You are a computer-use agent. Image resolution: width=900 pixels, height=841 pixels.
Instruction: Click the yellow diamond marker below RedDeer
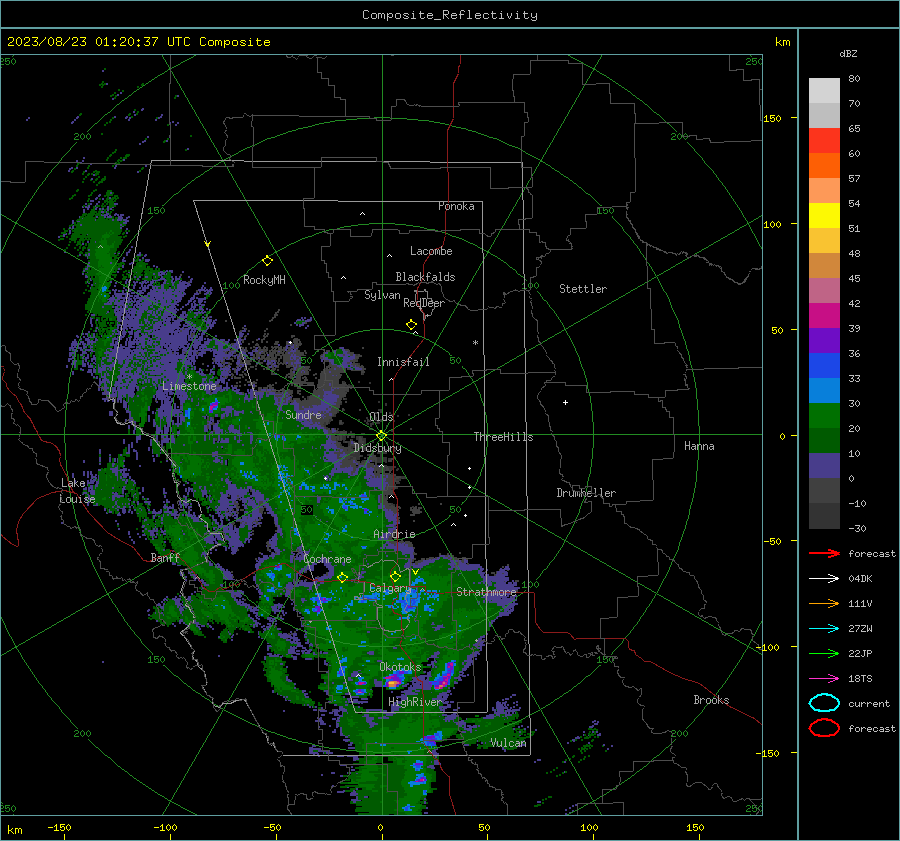(x=411, y=325)
